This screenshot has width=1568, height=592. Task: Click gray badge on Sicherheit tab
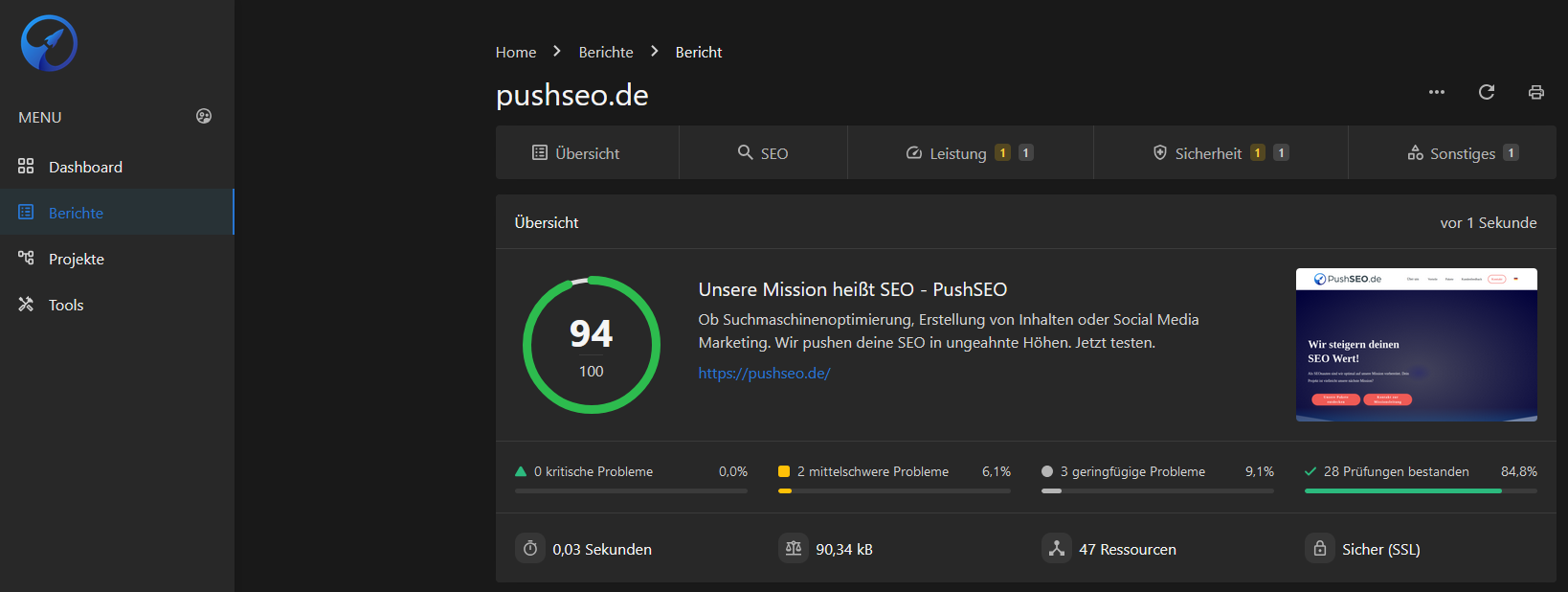(1281, 152)
